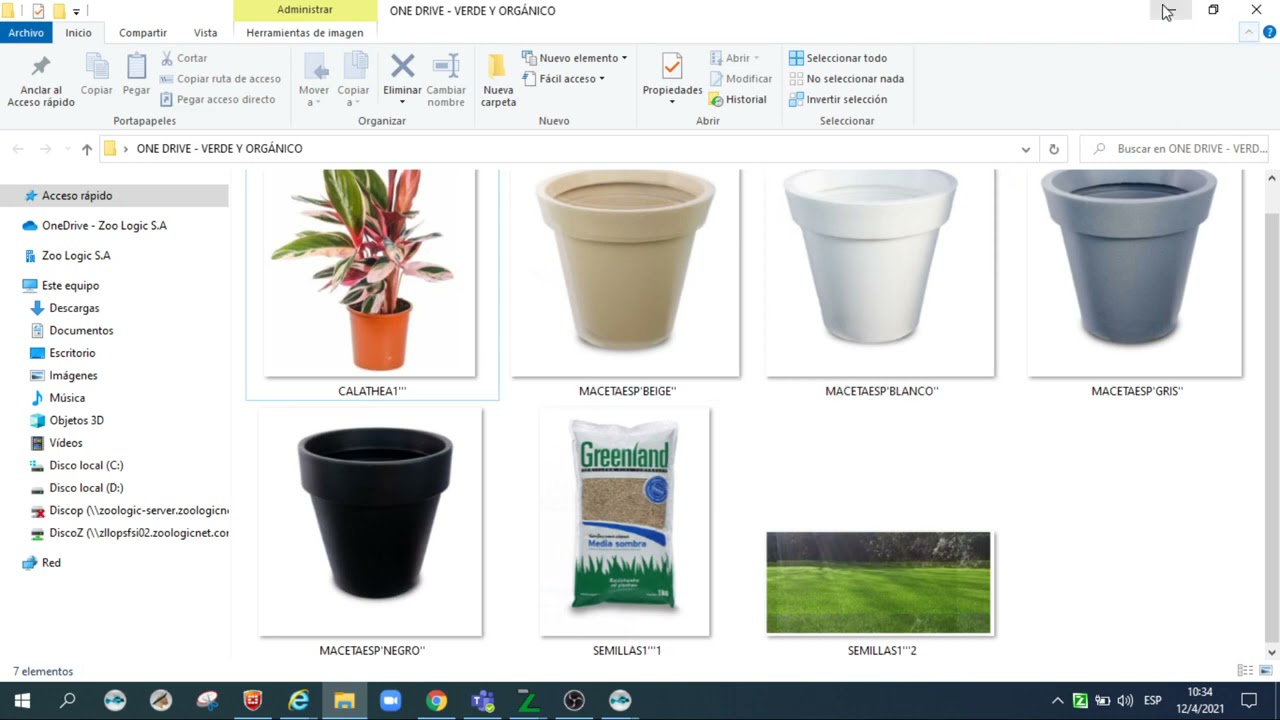Image resolution: width=1280 pixels, height=720 pixels.
Task: Click Historial in the ribbon
Action: point(738,99)
